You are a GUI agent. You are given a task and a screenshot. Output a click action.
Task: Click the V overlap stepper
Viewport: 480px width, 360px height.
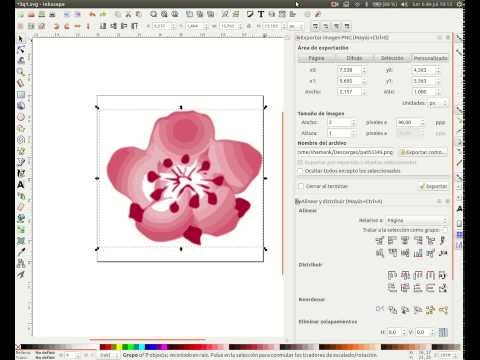click(x=433, y=332)
